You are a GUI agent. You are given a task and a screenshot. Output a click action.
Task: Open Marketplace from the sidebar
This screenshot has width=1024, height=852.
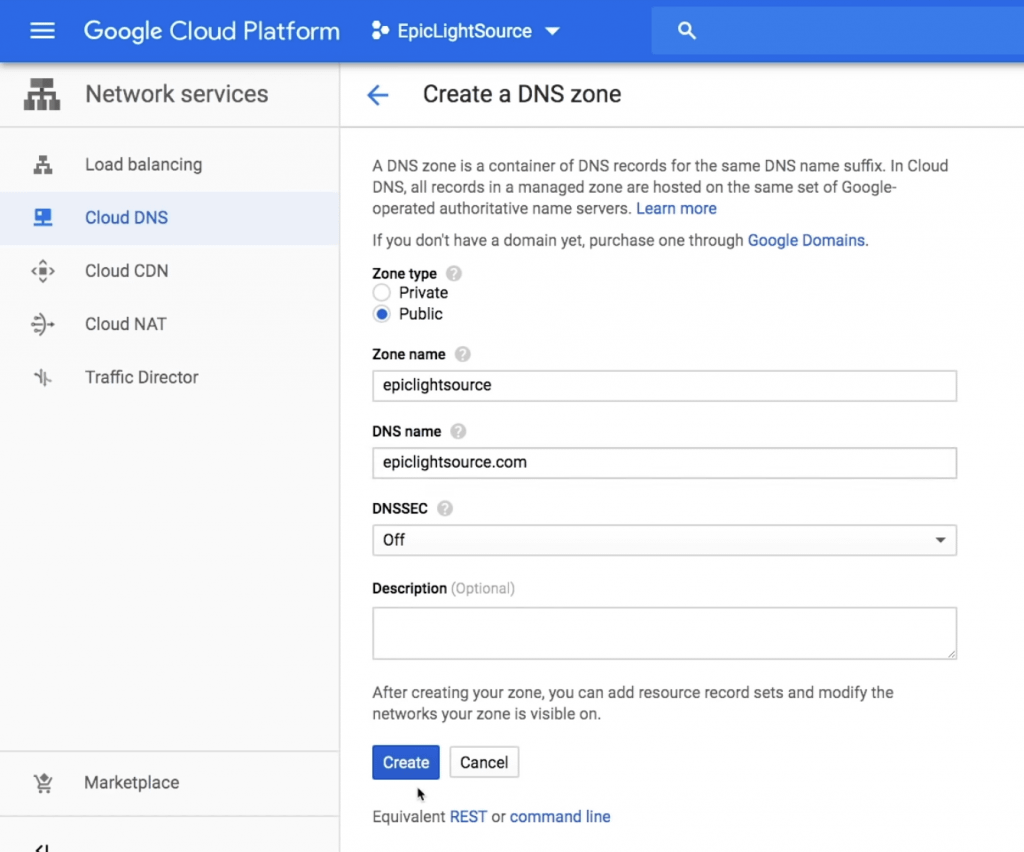(x=170, y=783)
